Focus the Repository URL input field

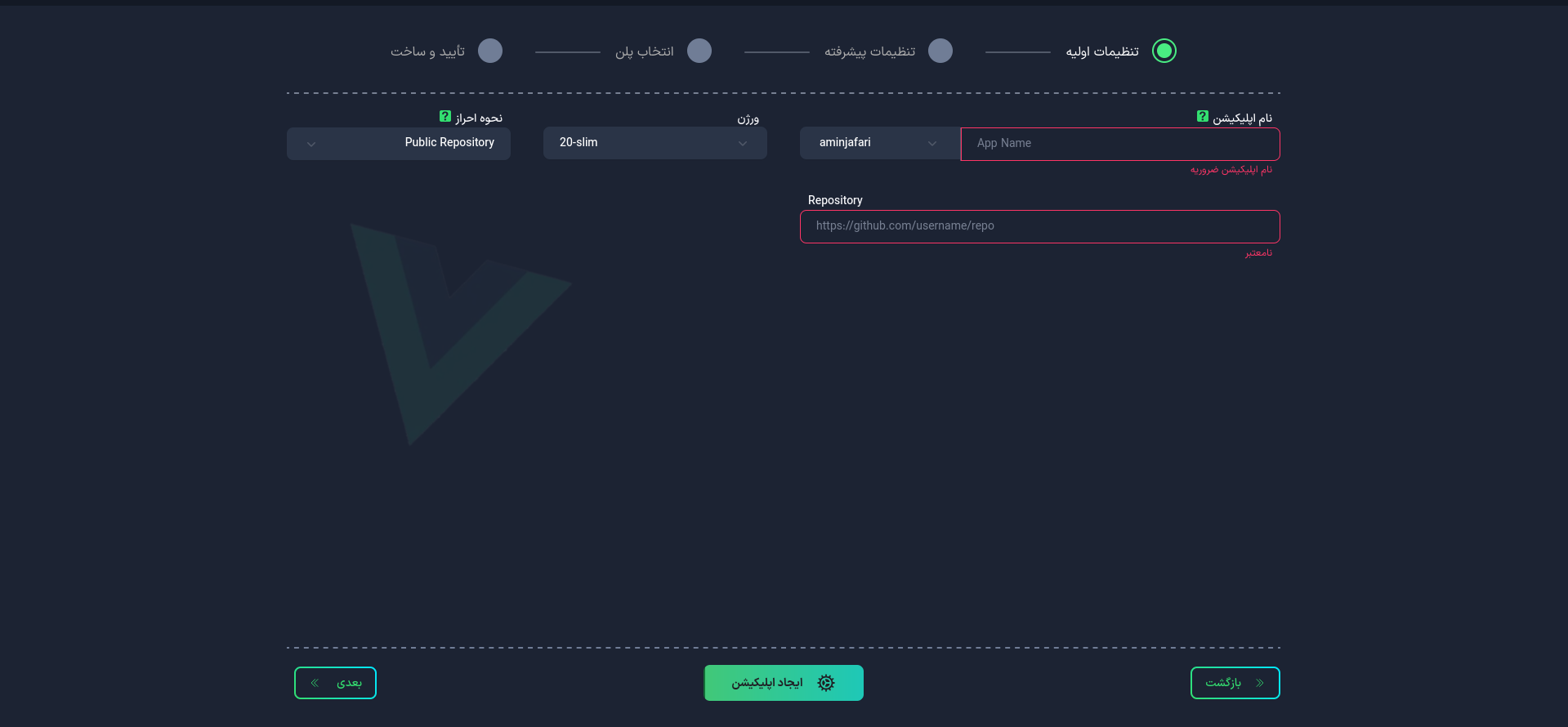(x=1040, y=226)
